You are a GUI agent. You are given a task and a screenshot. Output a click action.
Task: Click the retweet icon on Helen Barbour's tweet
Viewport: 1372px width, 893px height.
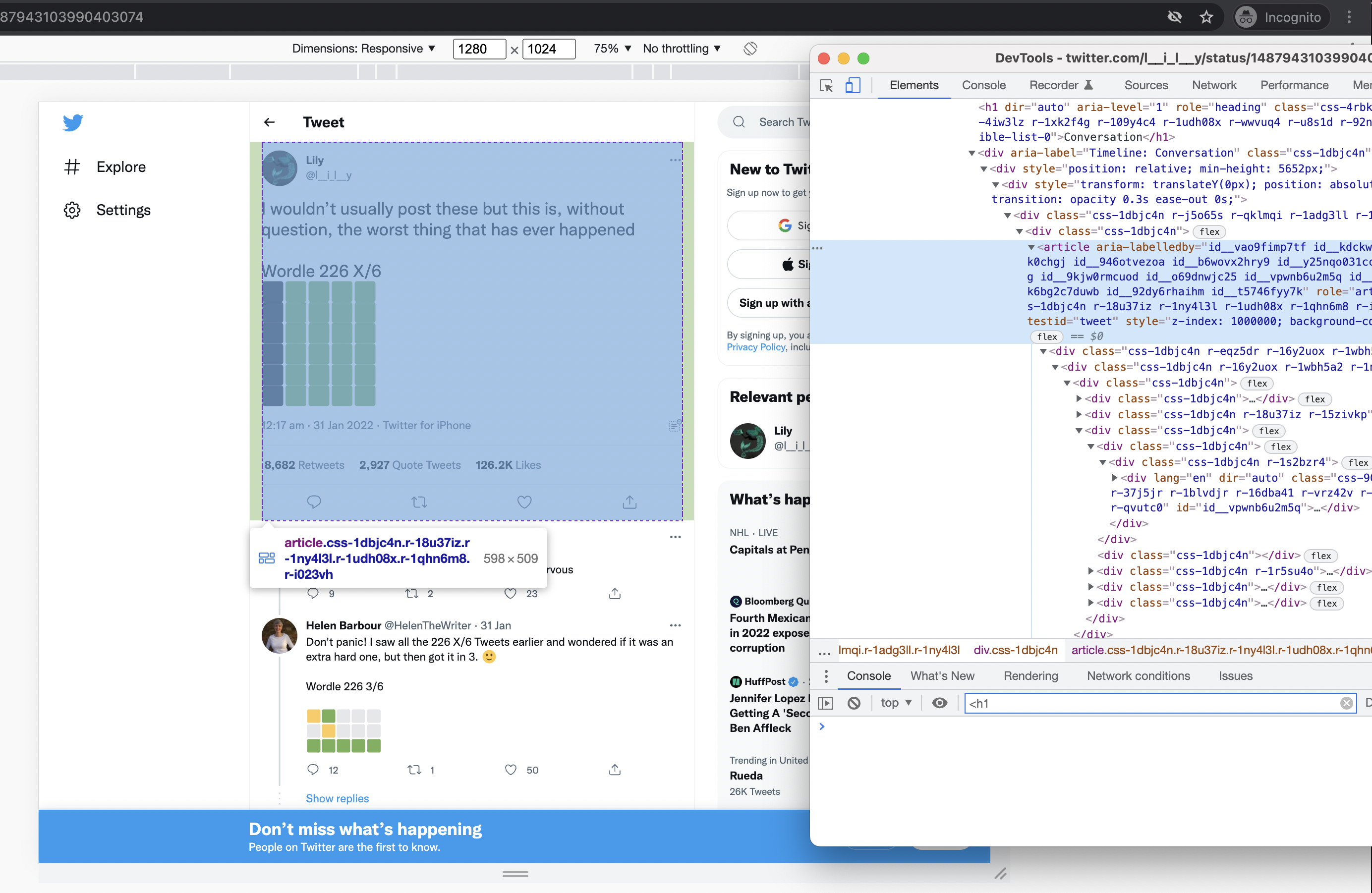pyautogui.click(x=414, y=770)
